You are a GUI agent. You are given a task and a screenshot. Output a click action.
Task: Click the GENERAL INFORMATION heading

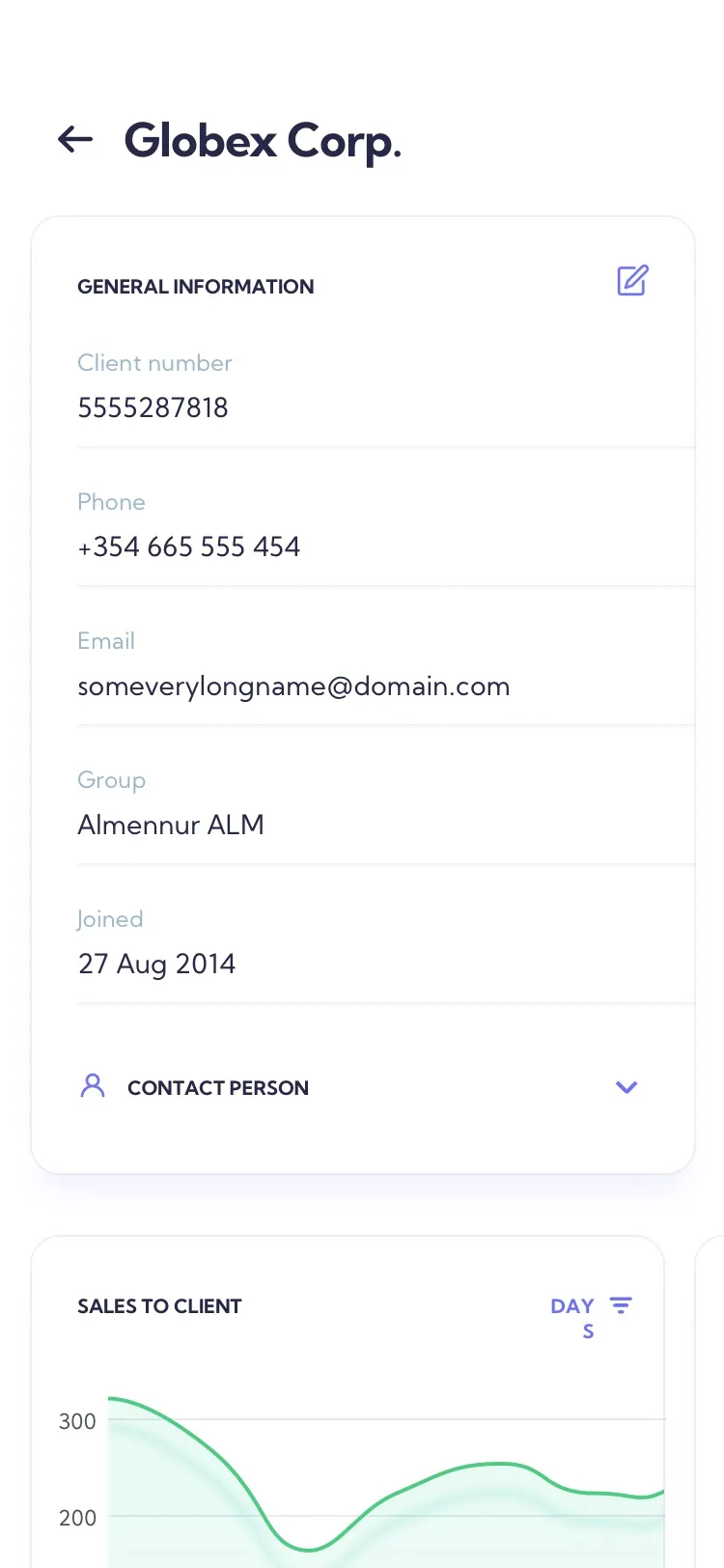(196, 287)
